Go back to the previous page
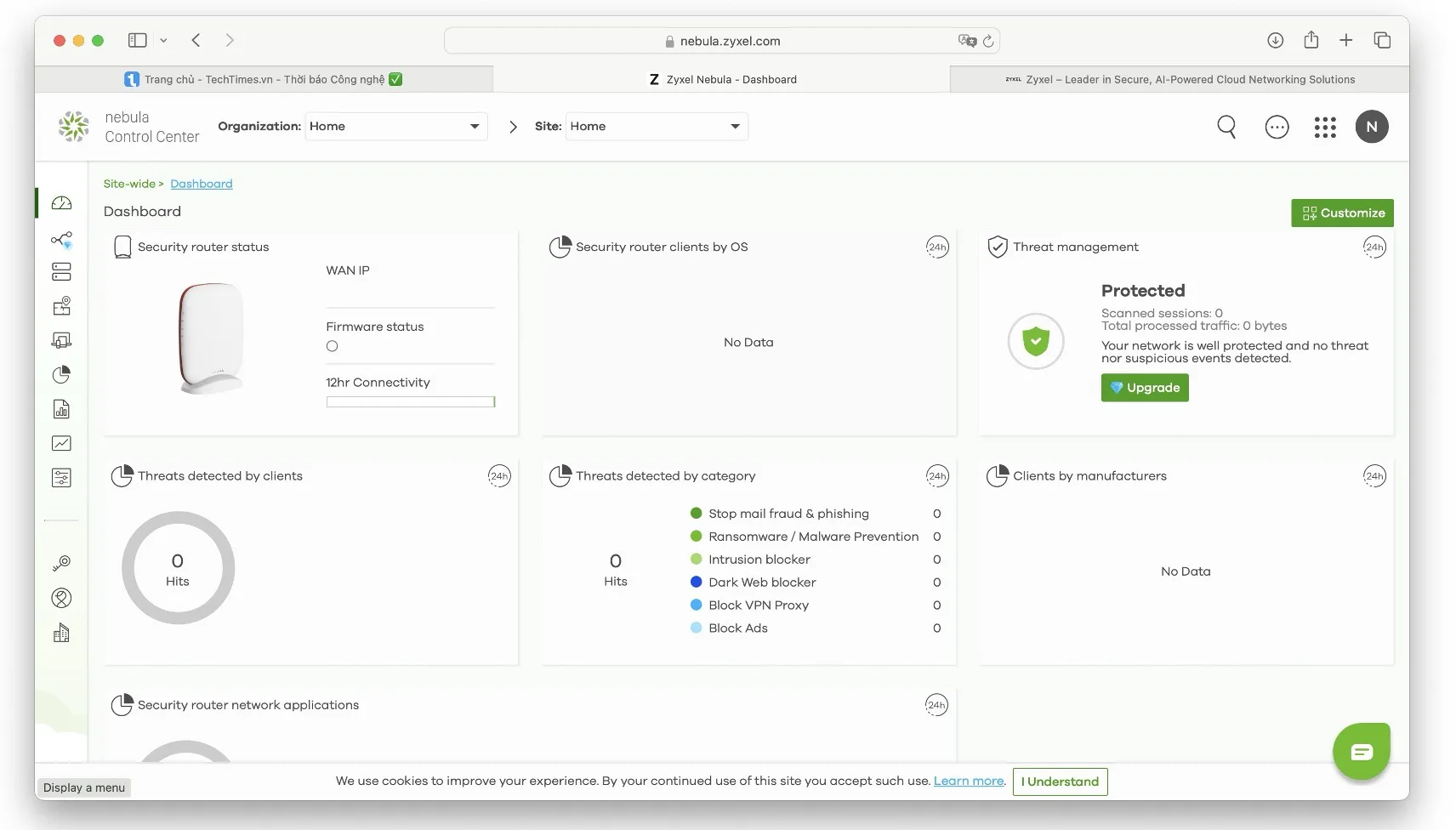This screenshot has width=1456, height=830. coord(196,40)
